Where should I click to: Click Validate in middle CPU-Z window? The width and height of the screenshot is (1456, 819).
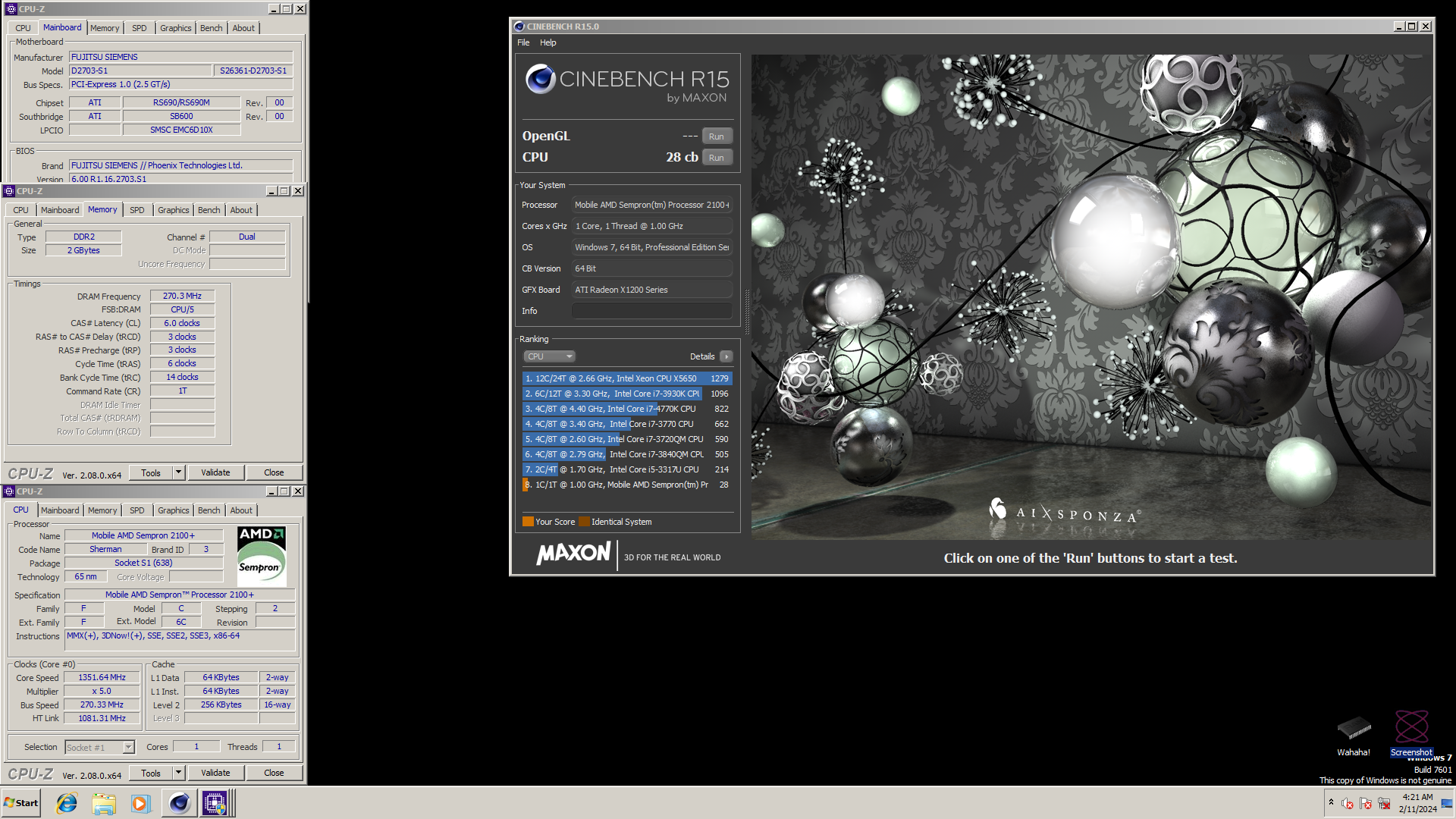pyautogui.click(x=215, y=472)
